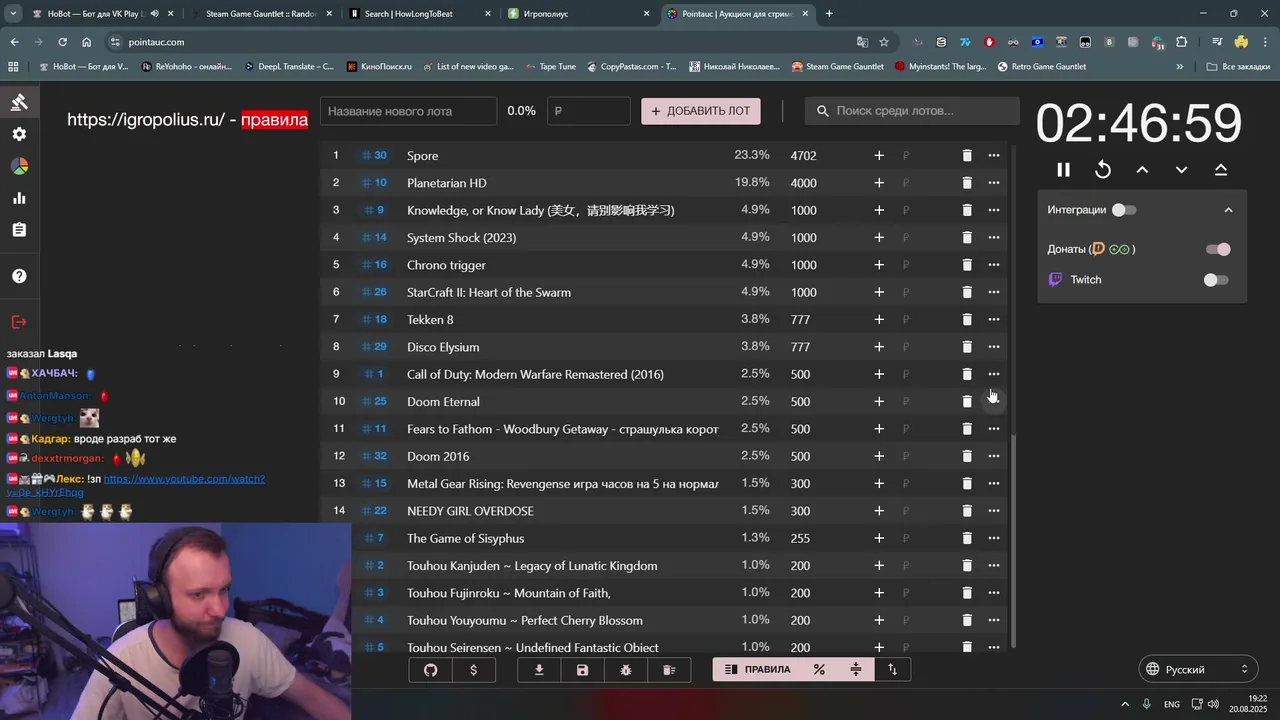1280x720 pixels.
Task: Open the GitHub link in bottom toolbar
Action: pyautogui.click(x=431, y=670)
